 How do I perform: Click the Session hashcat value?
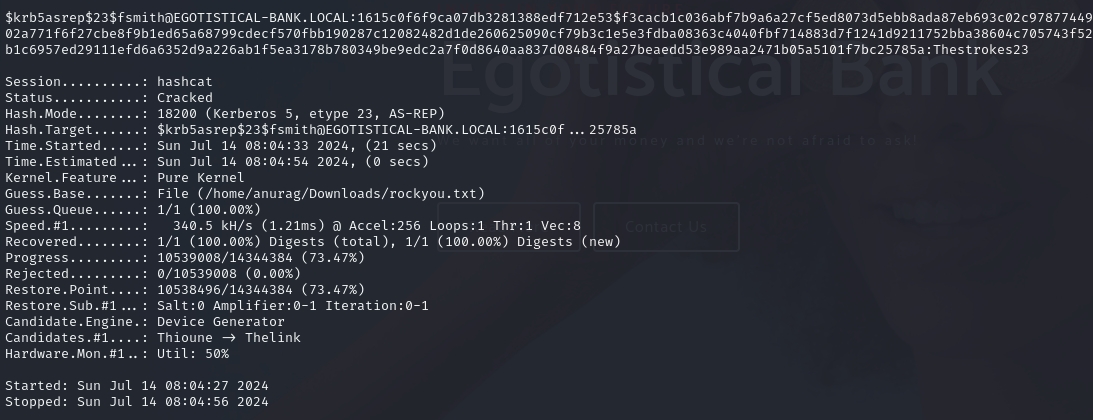pyautogui.click(x=185, y=82)
